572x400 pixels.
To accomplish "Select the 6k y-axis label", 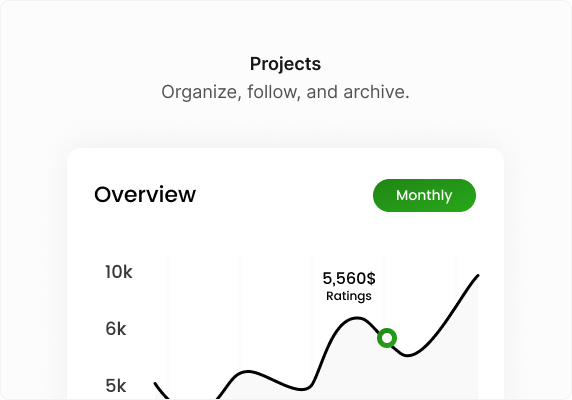I will point(116,329).
